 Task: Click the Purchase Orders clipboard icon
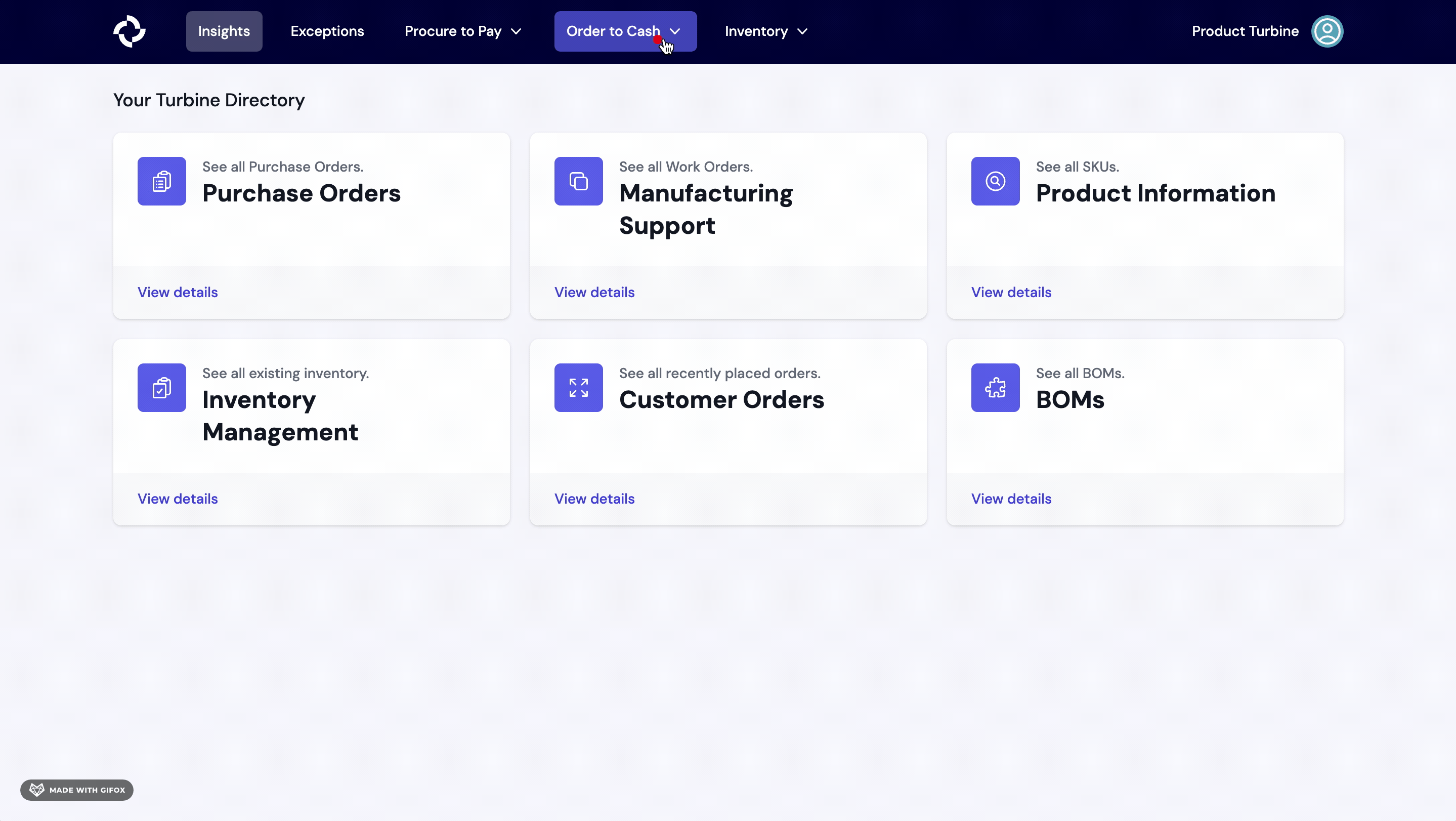(161, 181)
